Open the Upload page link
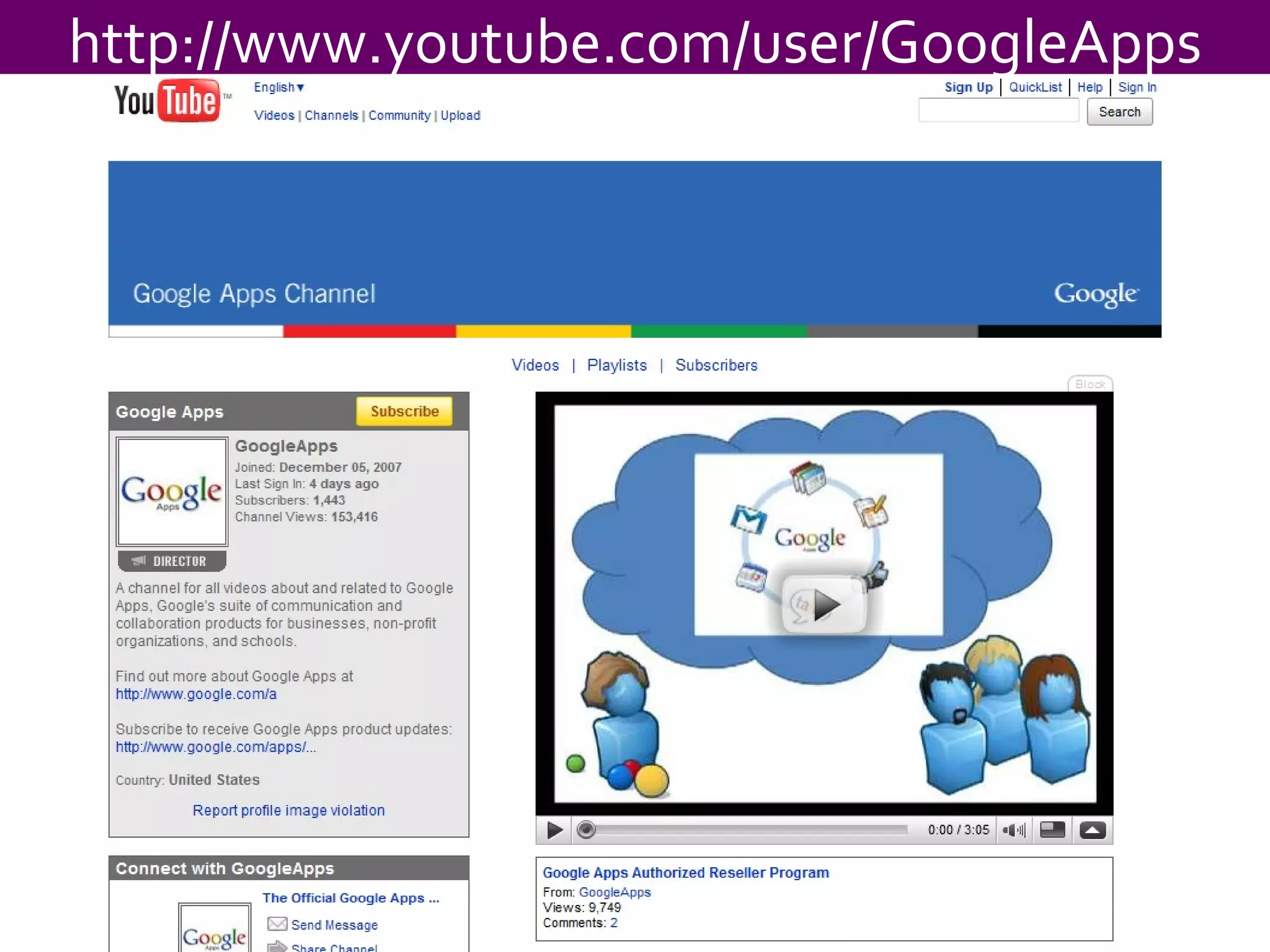Viewport: 1270px width, 952px height. coord(460,115)
